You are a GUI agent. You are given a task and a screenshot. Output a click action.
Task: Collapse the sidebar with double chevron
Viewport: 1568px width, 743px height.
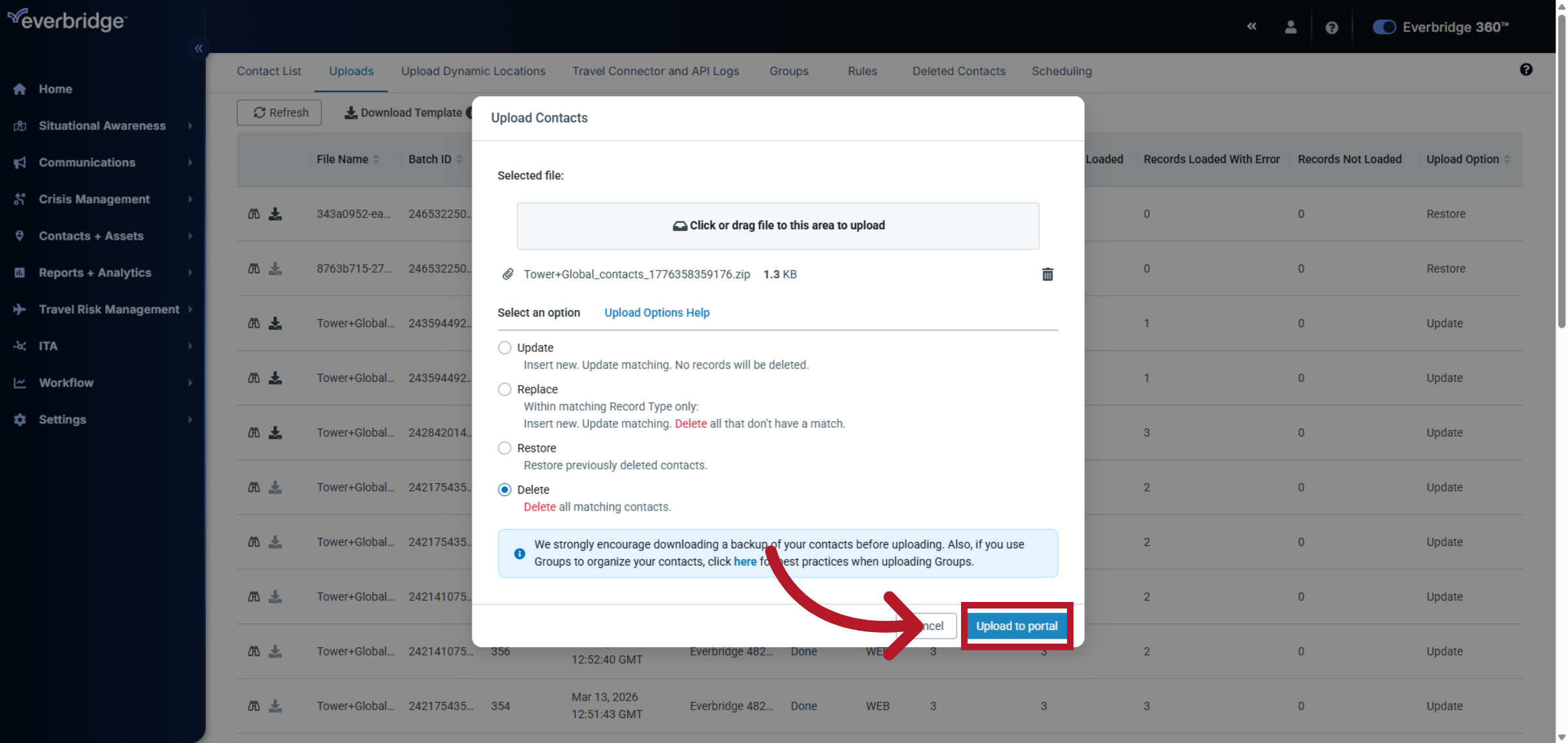tap(199, 48)
